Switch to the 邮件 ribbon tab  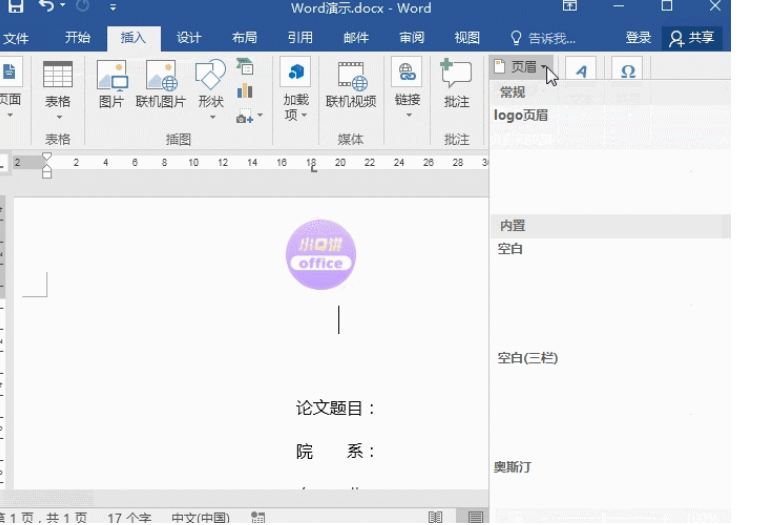356,38
